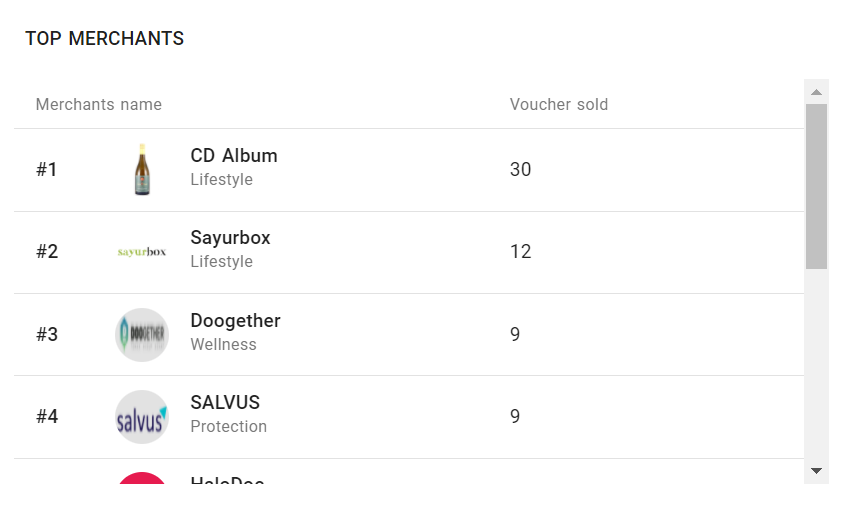Open the Sayurbox merchant name
Image resolution: width=854 pixels, height=511 pixels.
tap(230, 238)
